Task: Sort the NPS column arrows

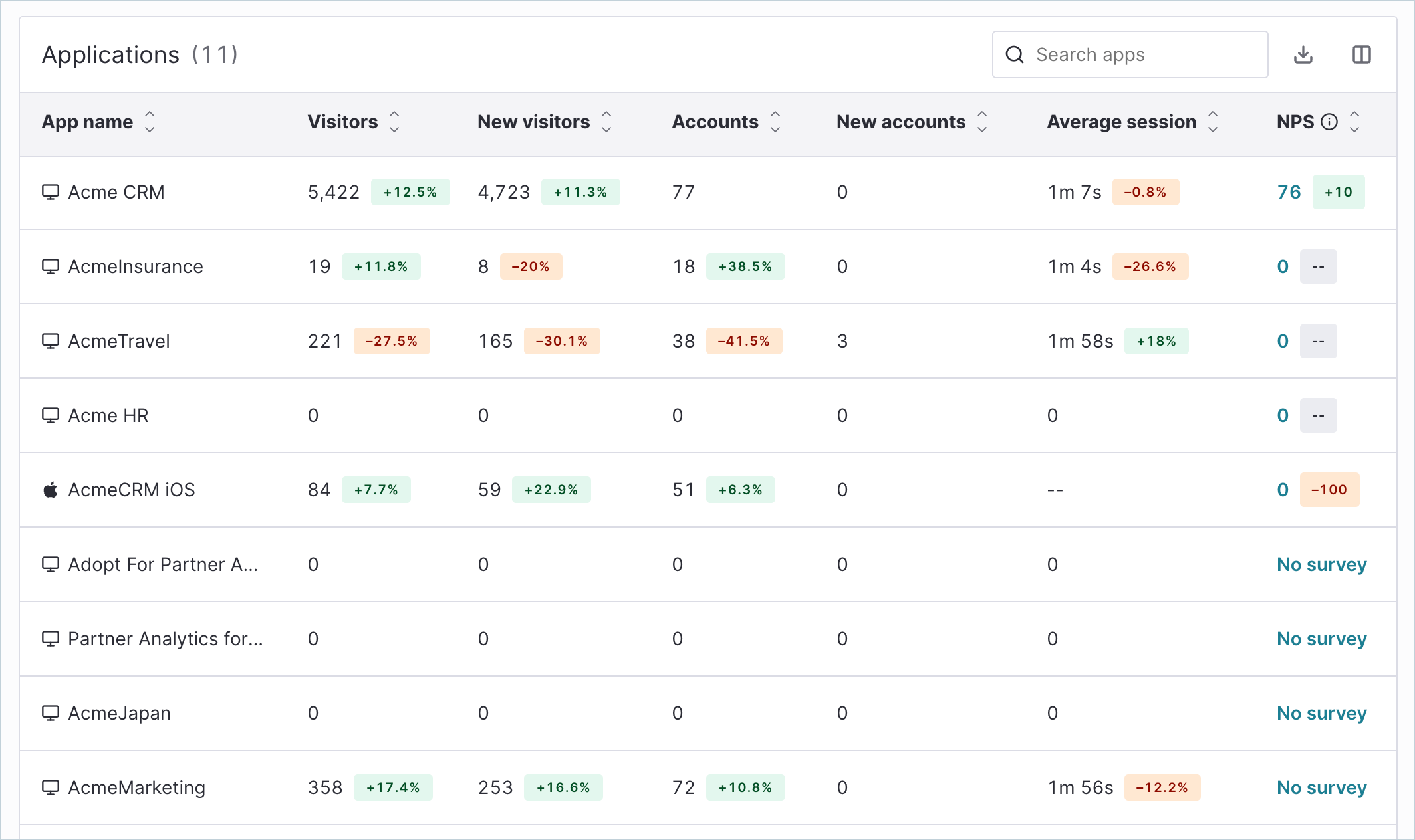Action: tap(1354, 122)
